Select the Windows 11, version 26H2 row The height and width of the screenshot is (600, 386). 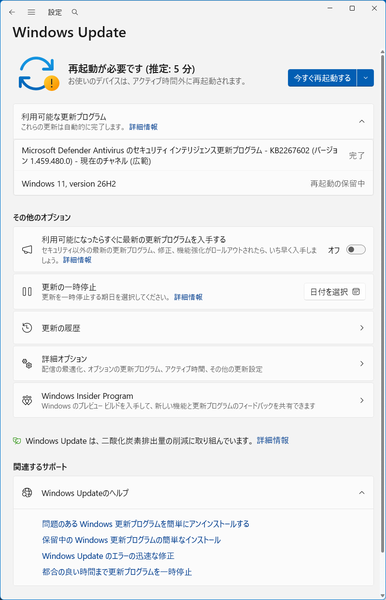click(x=193, y=184)
